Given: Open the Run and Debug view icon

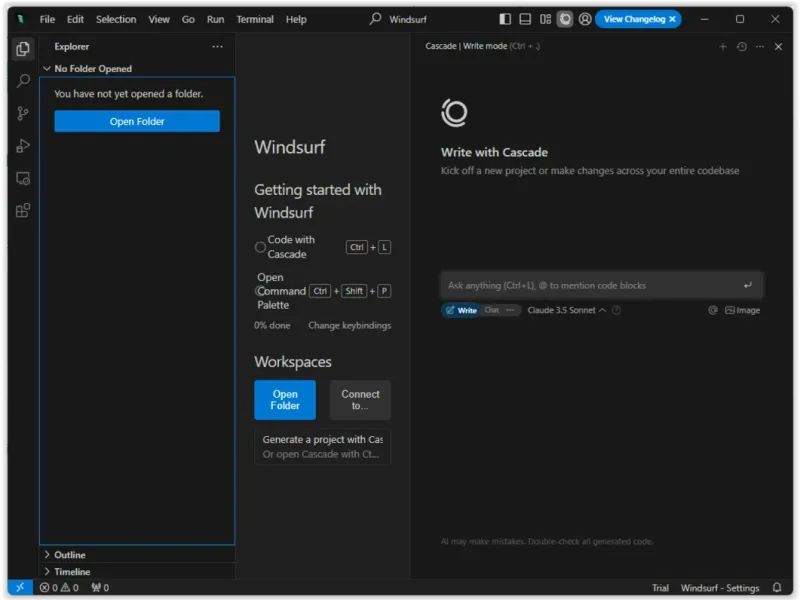Looking at the screenshot, I should (x=22, y=146).
